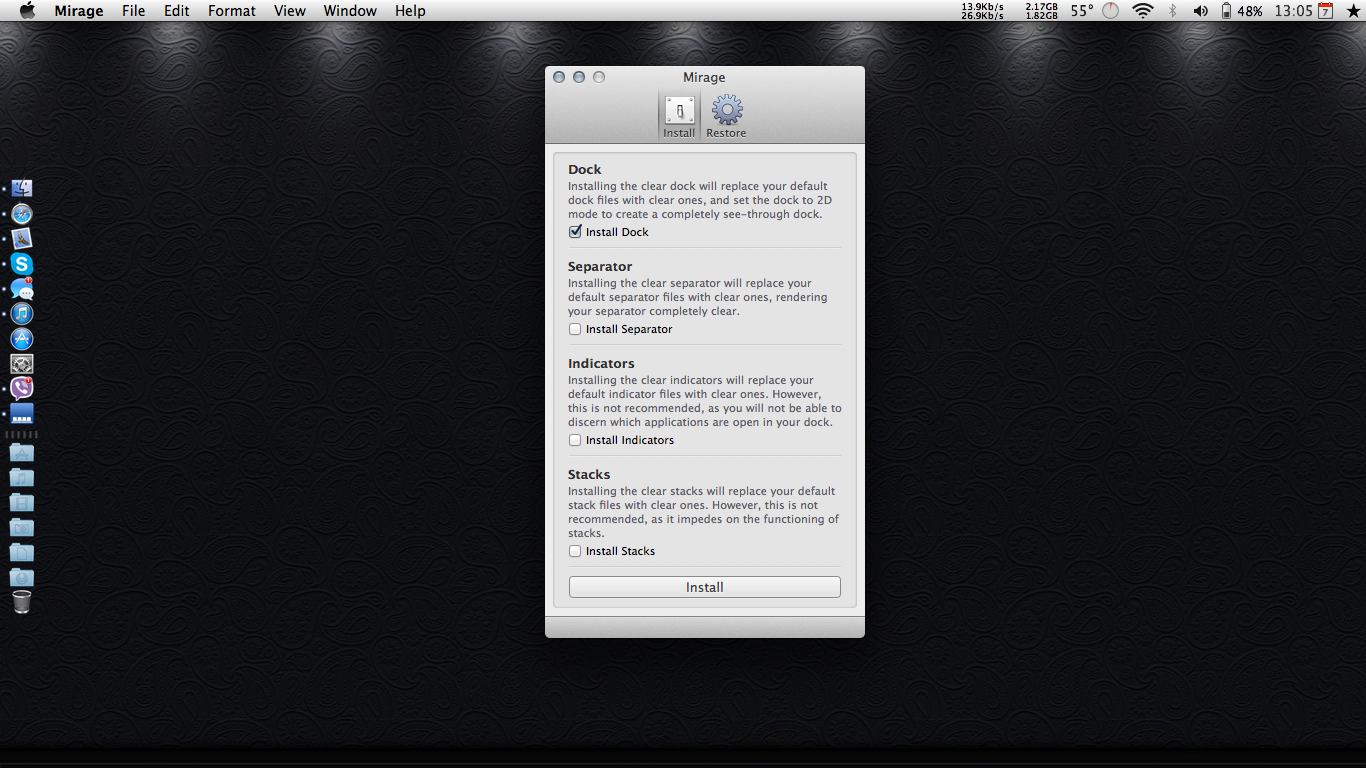Tick the Install Indicators checkbox
Image resolution: width=1366 pixels, height=768 pixels.
pyautogui.click(x=575, y=440)
